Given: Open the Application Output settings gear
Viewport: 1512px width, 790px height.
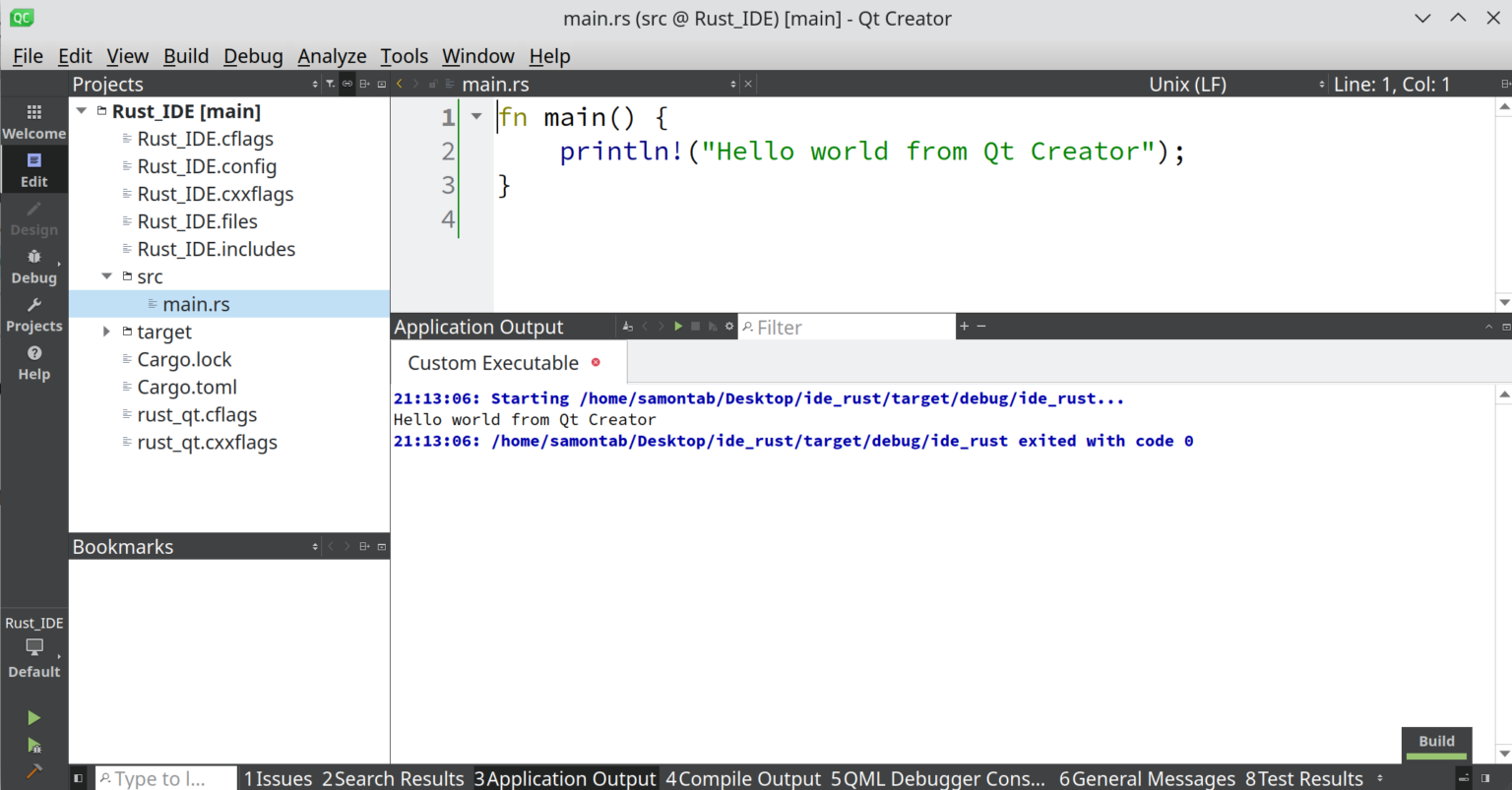Looking at the screenshot, I should click(729, 326).
